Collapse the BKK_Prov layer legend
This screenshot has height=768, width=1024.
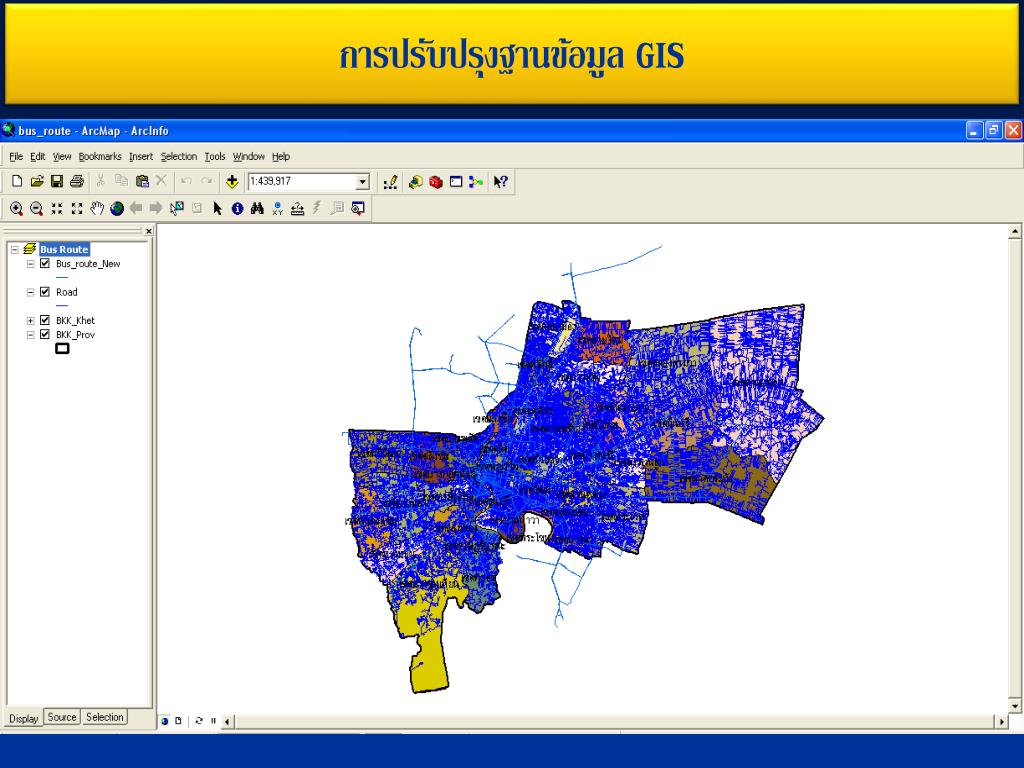click(x=30, y=335)
